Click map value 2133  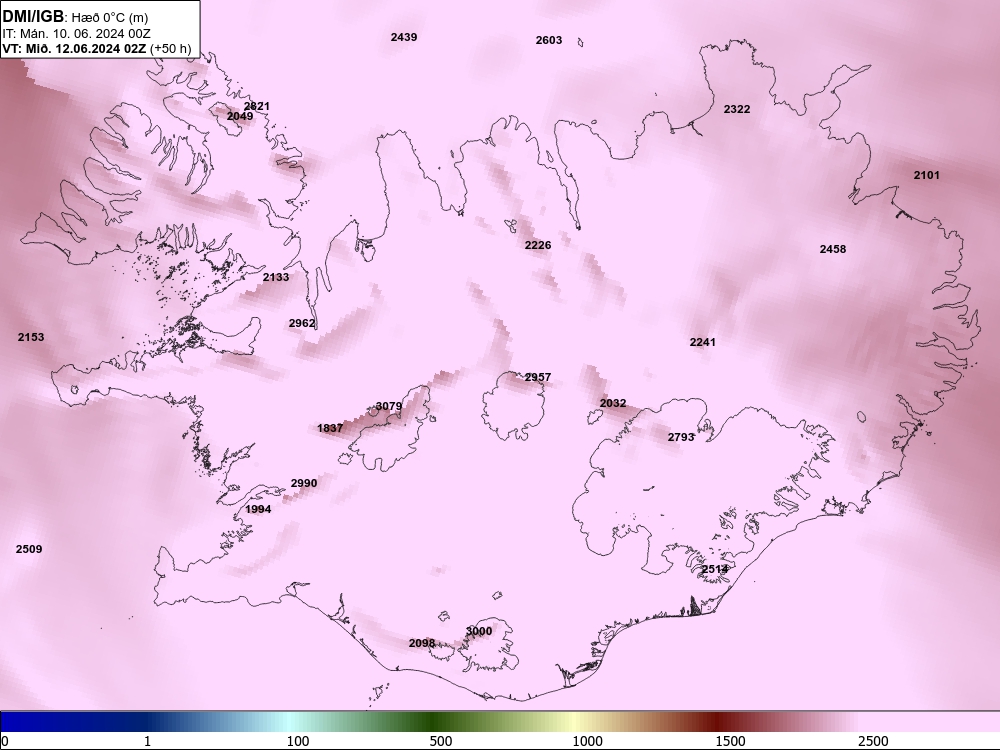click(276, 277)
